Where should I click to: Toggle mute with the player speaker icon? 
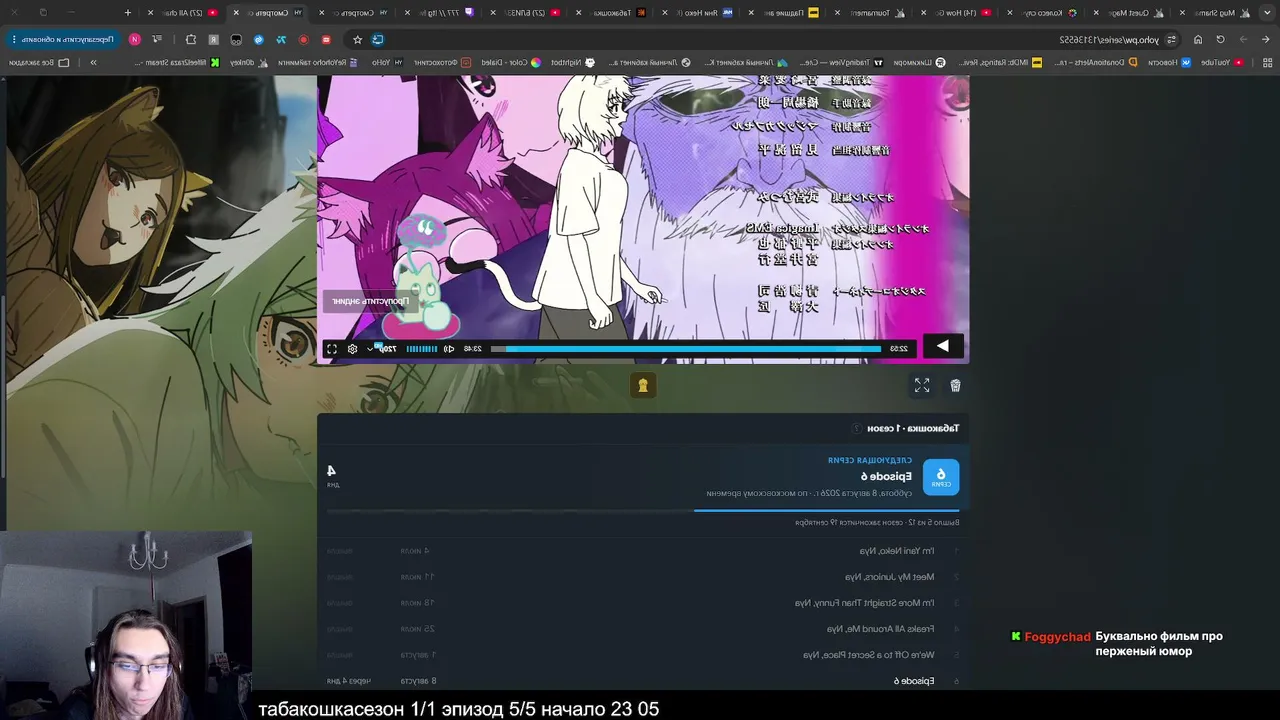(x=449, y=349)
